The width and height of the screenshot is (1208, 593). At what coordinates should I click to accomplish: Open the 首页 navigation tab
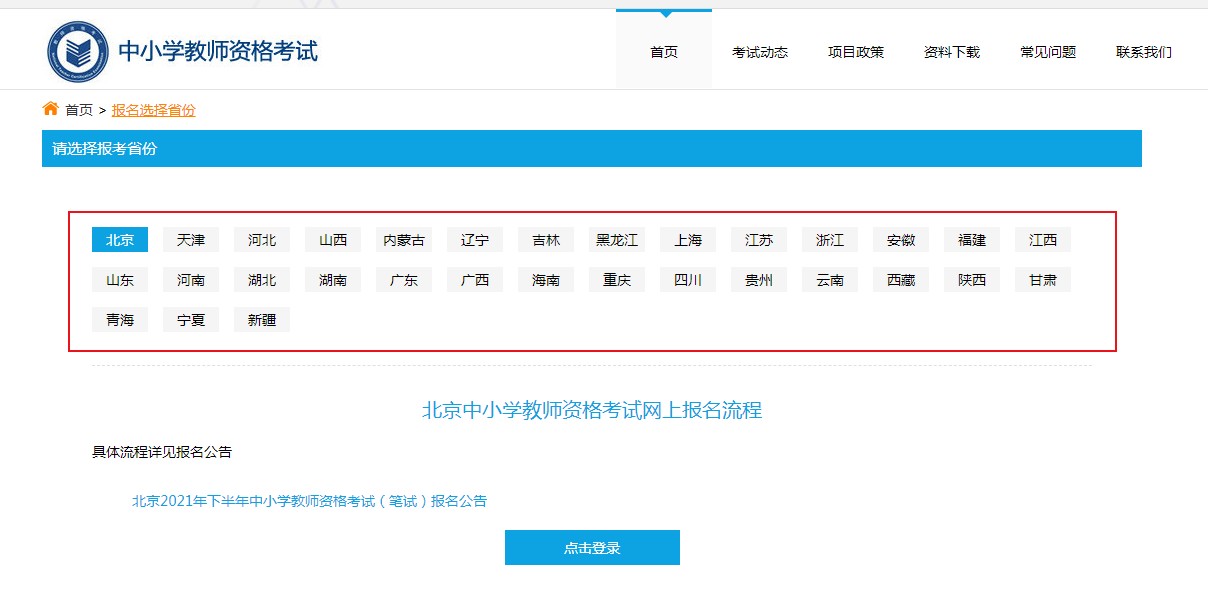coord(663,52)
